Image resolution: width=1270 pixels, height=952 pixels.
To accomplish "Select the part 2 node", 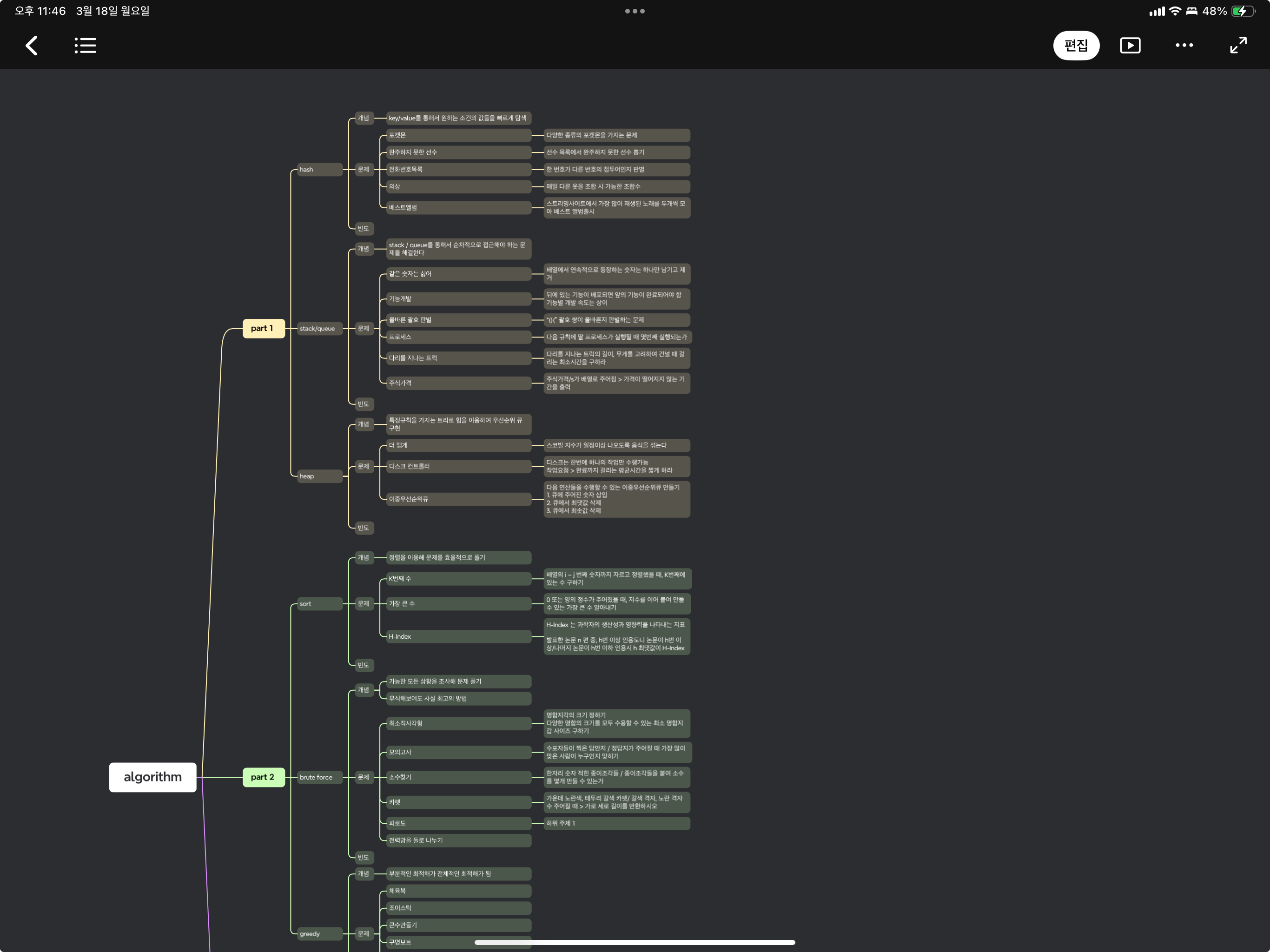I will point(264,777).
